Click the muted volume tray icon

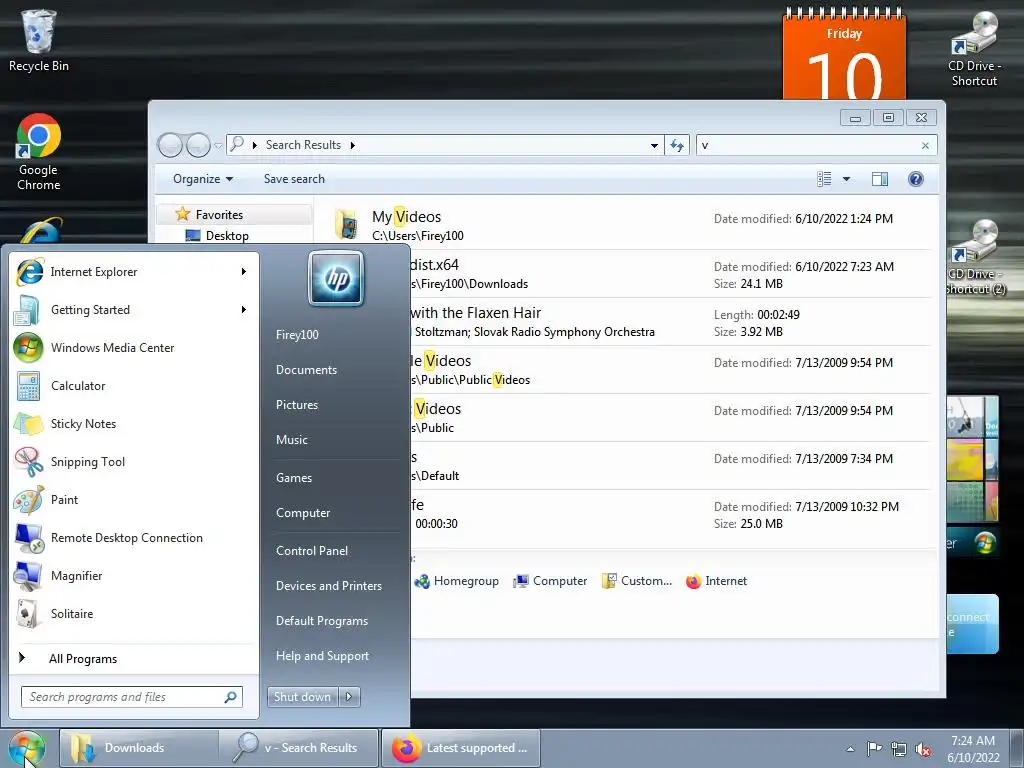click(x=923, y=748)
